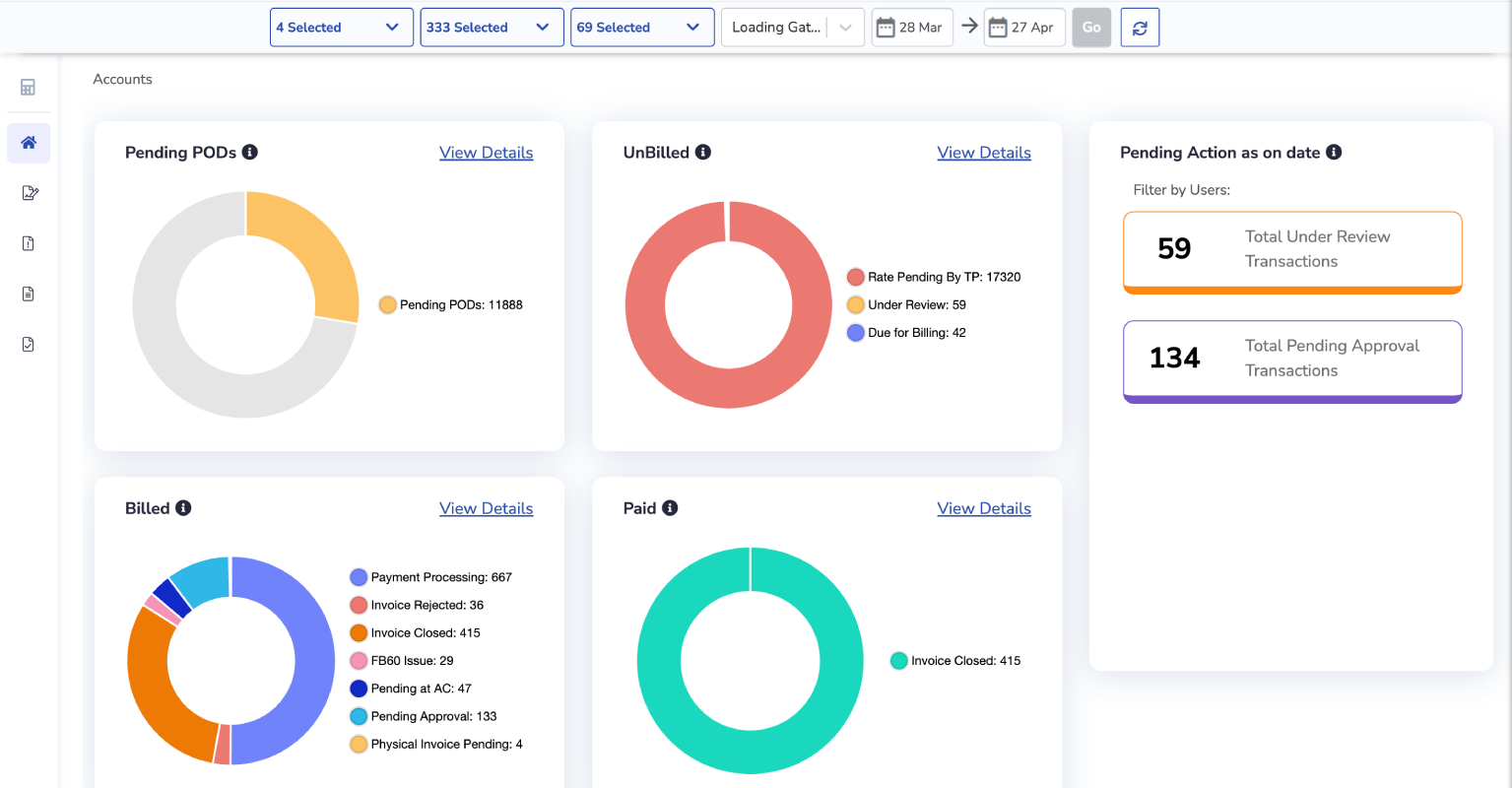Open the edit document sidebar icon
1512x788 pixels.
click(x=30, y=193)
